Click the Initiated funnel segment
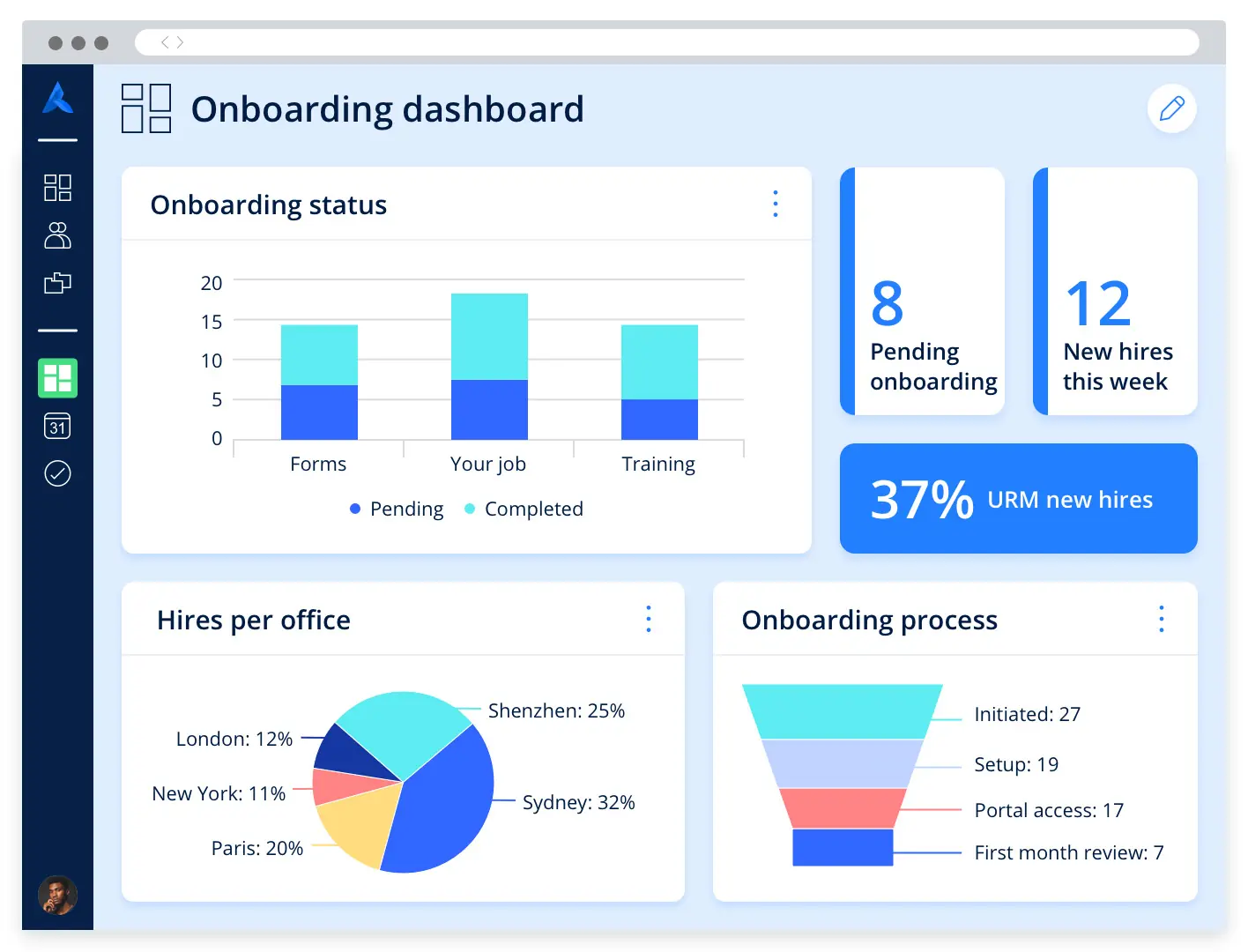The image size is (1248, 952). (842, 711)
